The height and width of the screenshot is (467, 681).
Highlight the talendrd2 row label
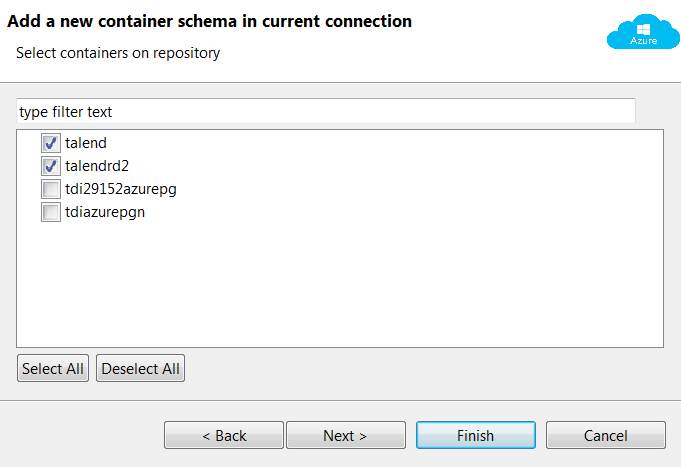pos(97,166)
